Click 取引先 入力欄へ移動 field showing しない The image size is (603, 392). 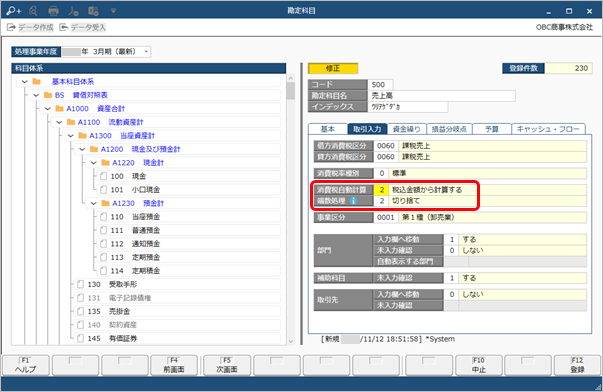pos(516,294)
